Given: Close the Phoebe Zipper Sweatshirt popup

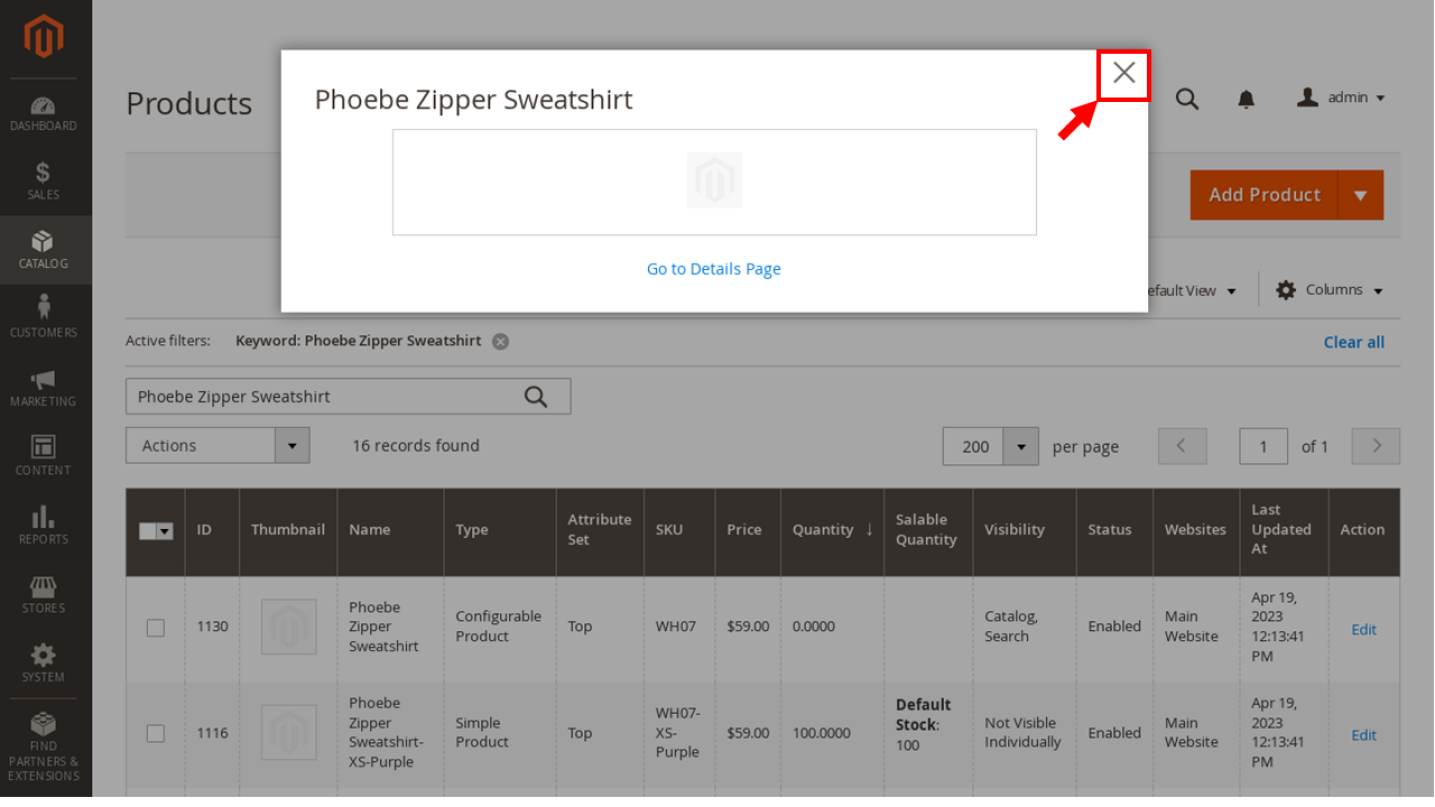Looking at the screenshot, I should [1123, 74].
